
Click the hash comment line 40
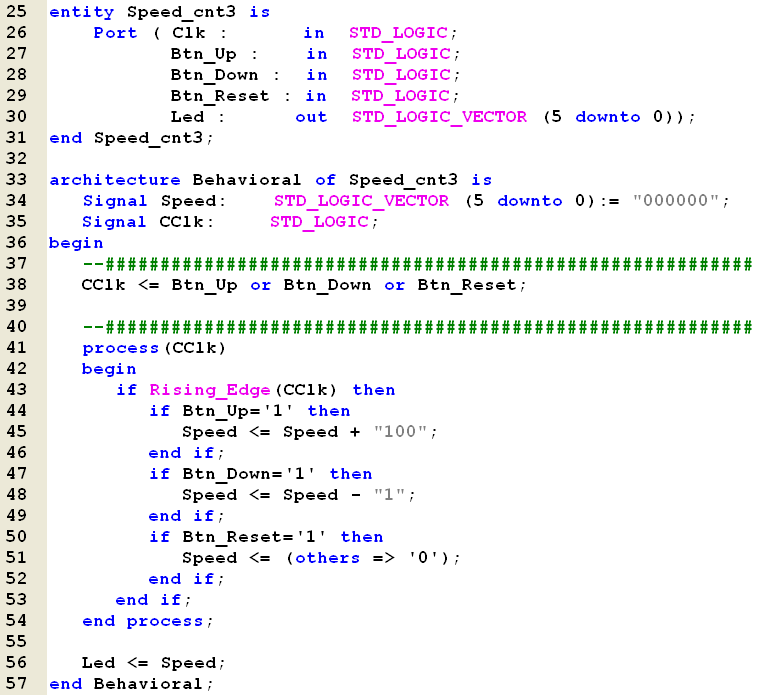(x=417, y=327)
